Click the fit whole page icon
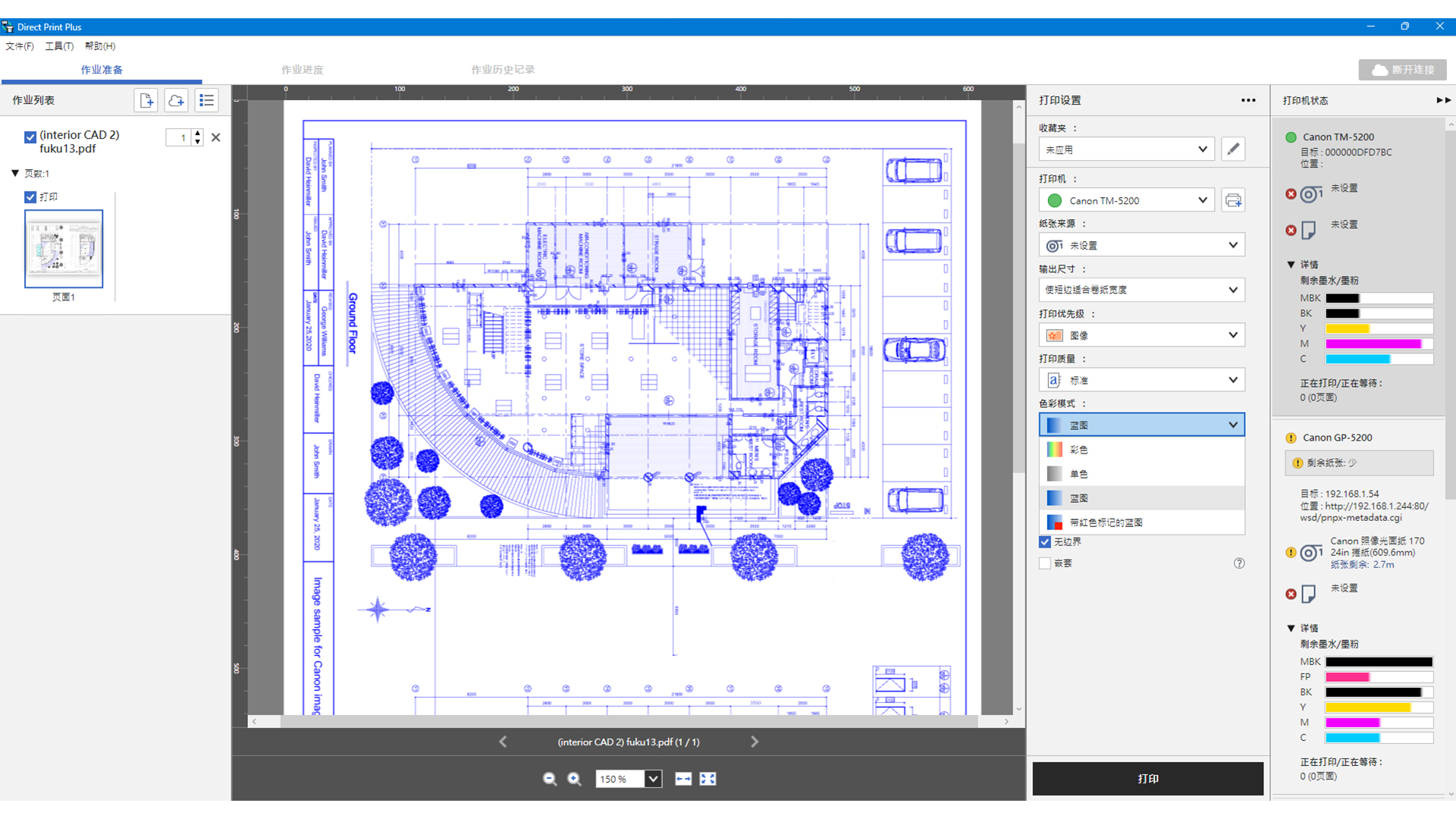1456x819 pixels. (708, 779)
